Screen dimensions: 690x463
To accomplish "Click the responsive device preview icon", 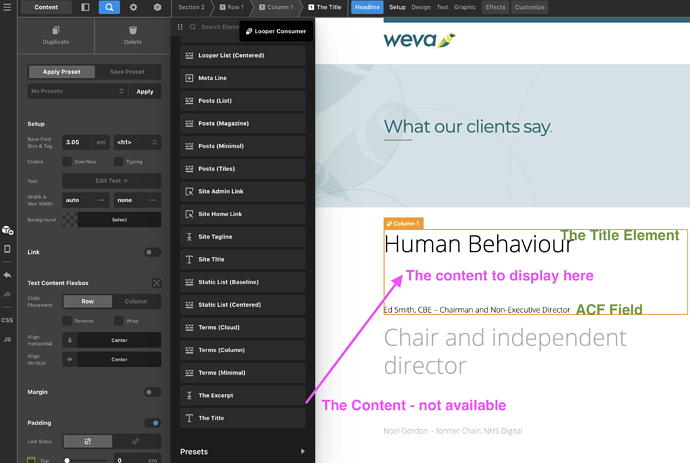I will [x=7, y=249].
